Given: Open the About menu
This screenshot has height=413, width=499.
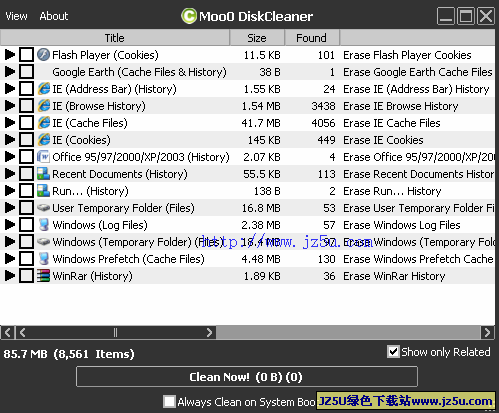Looking at the screenshot, I should tap(54, 16).
